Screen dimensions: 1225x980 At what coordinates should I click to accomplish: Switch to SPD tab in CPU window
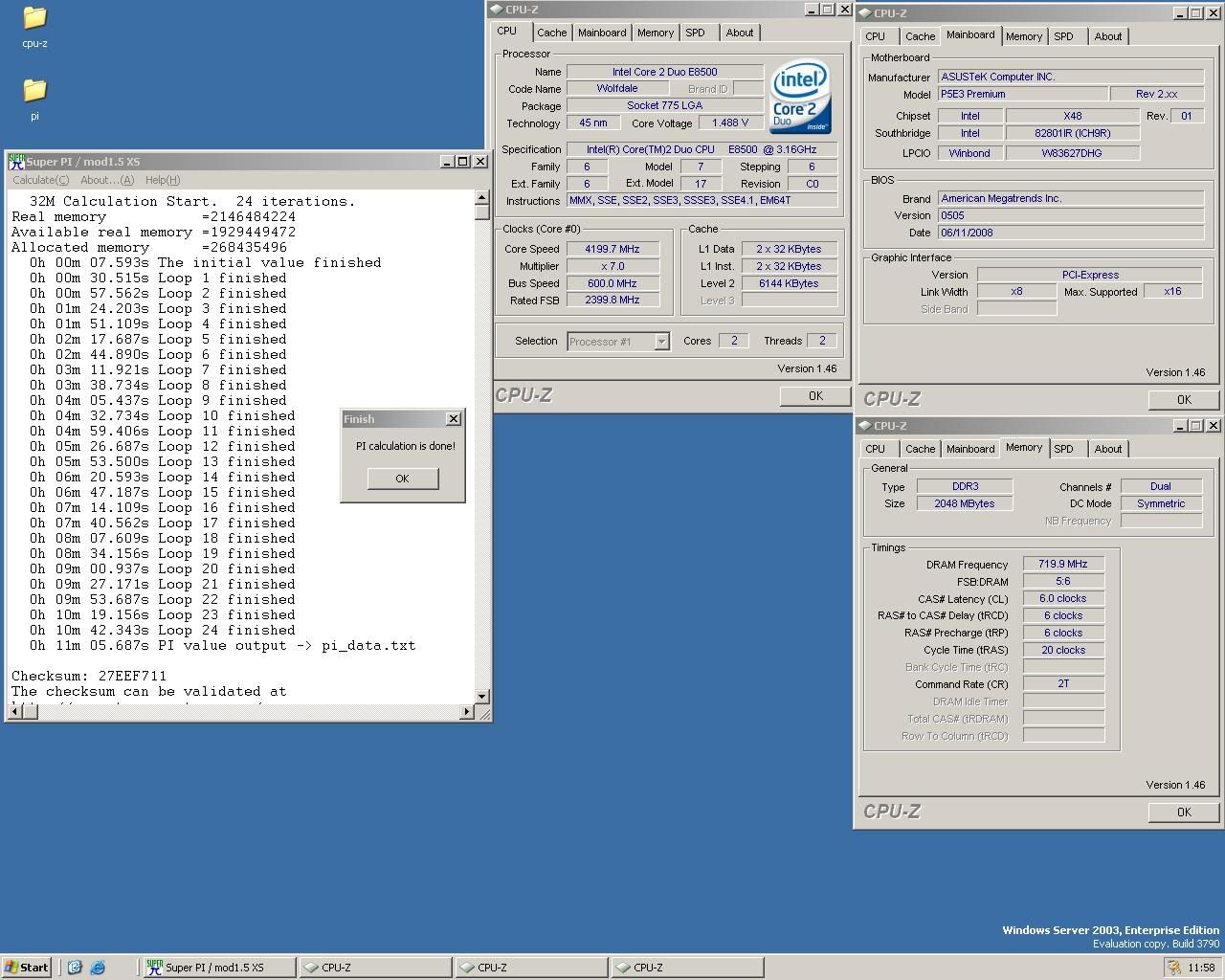(x=696, y=33)
